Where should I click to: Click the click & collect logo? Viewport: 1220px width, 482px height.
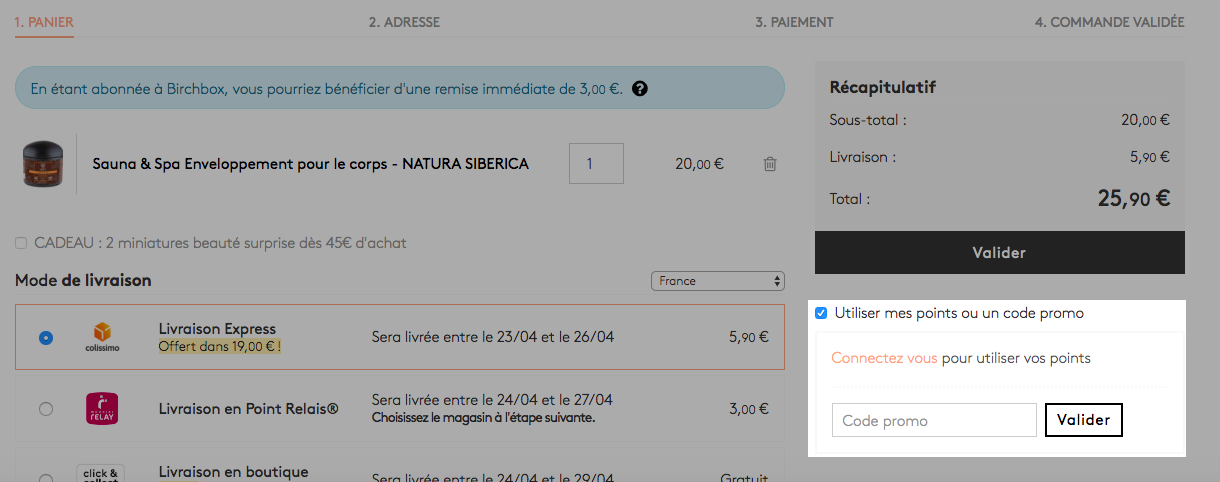click(102, 473)
